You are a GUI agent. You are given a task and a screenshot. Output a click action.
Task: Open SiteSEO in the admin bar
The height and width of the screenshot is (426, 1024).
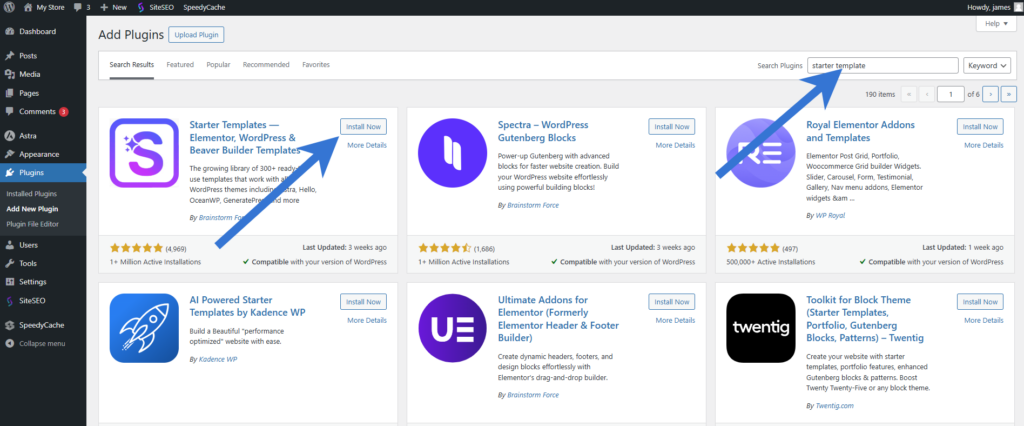pyautogui.click(x=155, y=7)
